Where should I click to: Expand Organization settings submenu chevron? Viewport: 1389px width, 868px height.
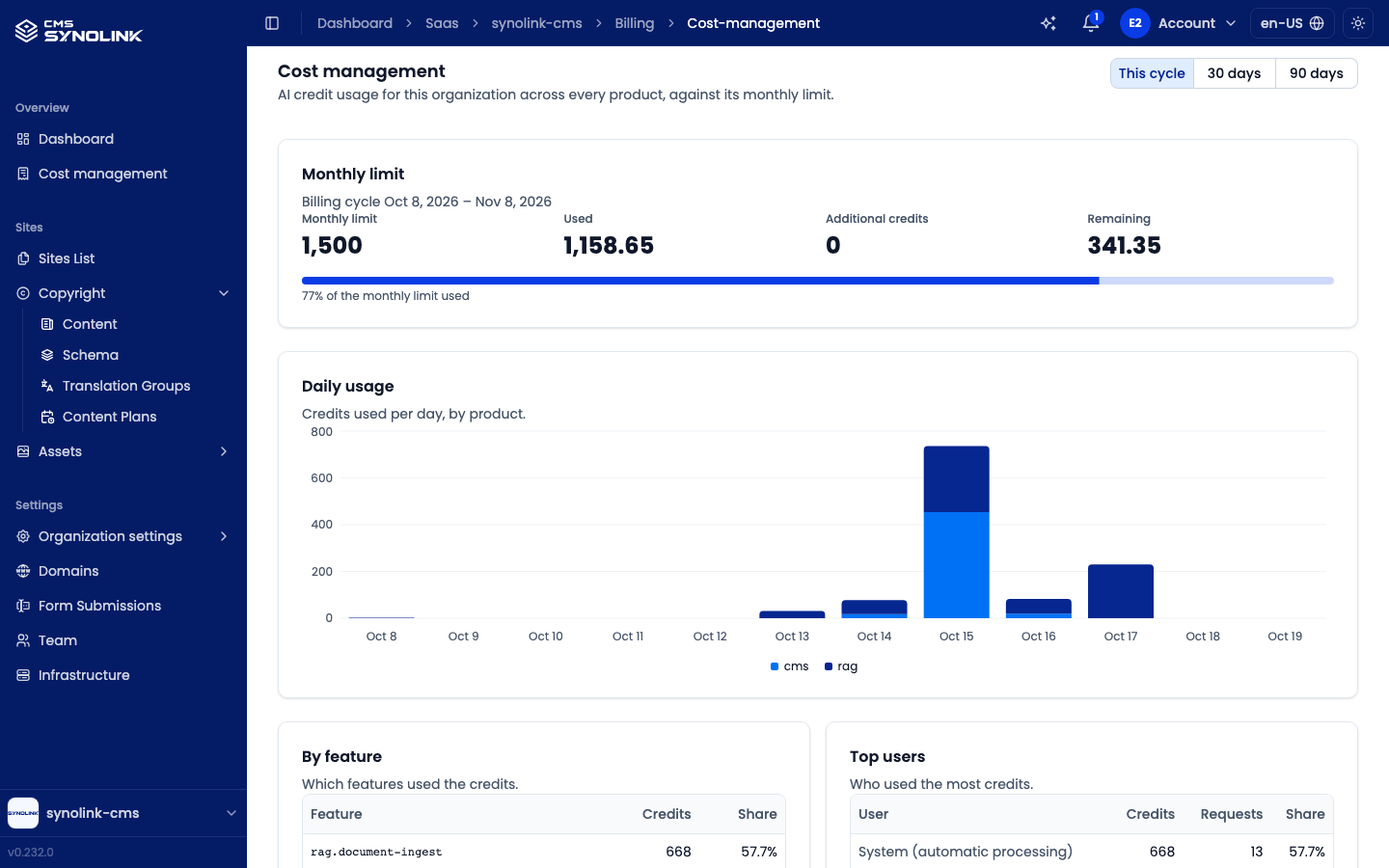pyautogui.click(x=224, y=536)
